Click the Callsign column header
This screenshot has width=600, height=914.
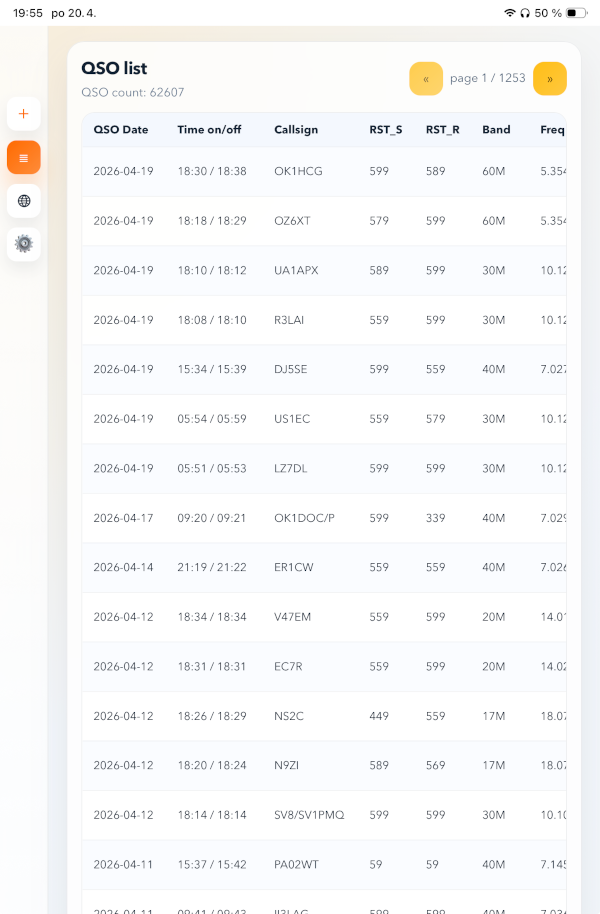point(296,130)
